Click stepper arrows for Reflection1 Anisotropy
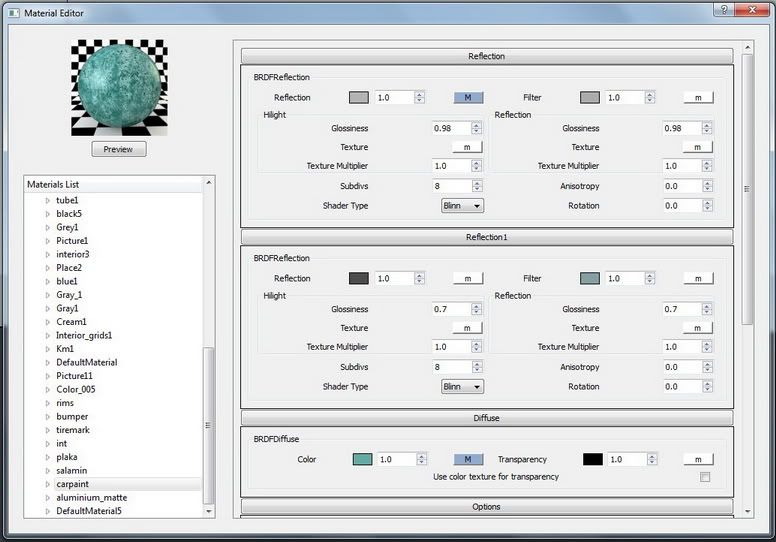The image size is (776, 542). point(707,367)
